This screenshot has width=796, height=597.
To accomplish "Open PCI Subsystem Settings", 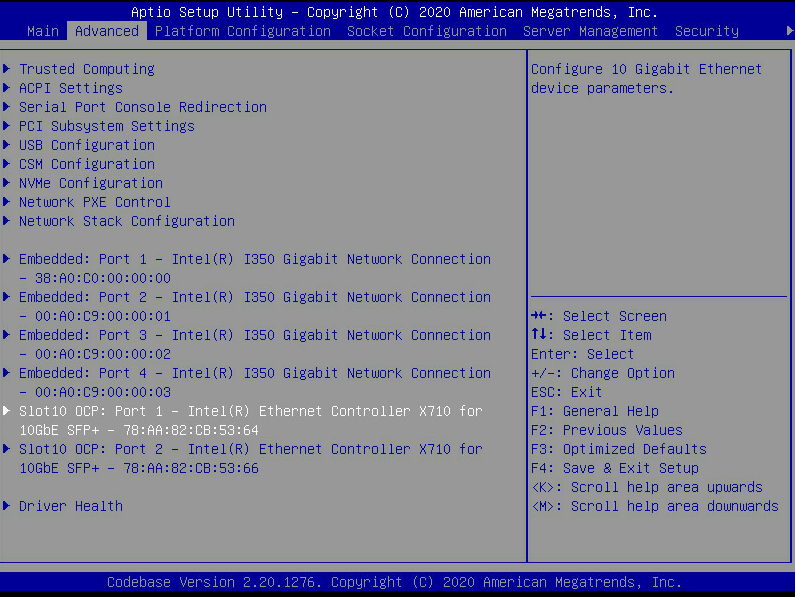I will [x=107, y=126].
